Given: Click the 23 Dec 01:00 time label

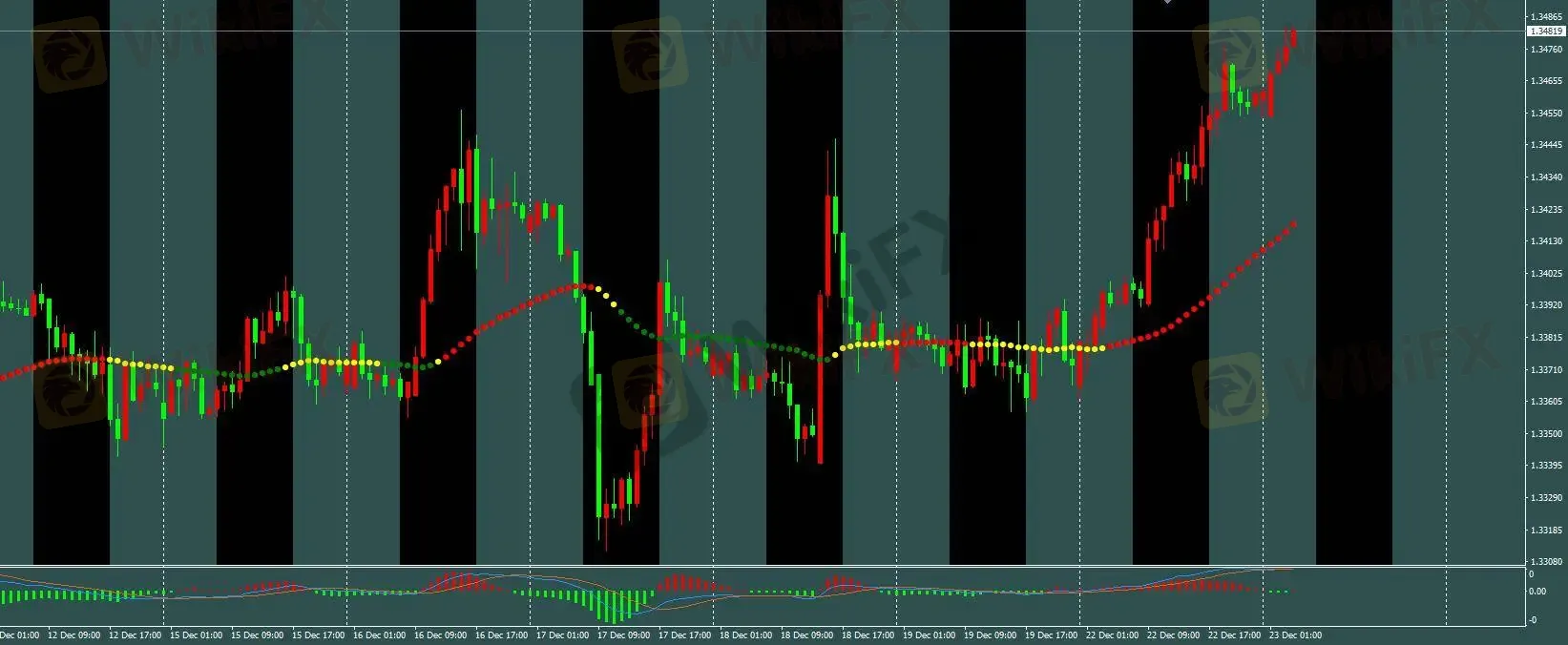Looking at the screenshot, I should pyautogui.click(x=1295, y=635).
